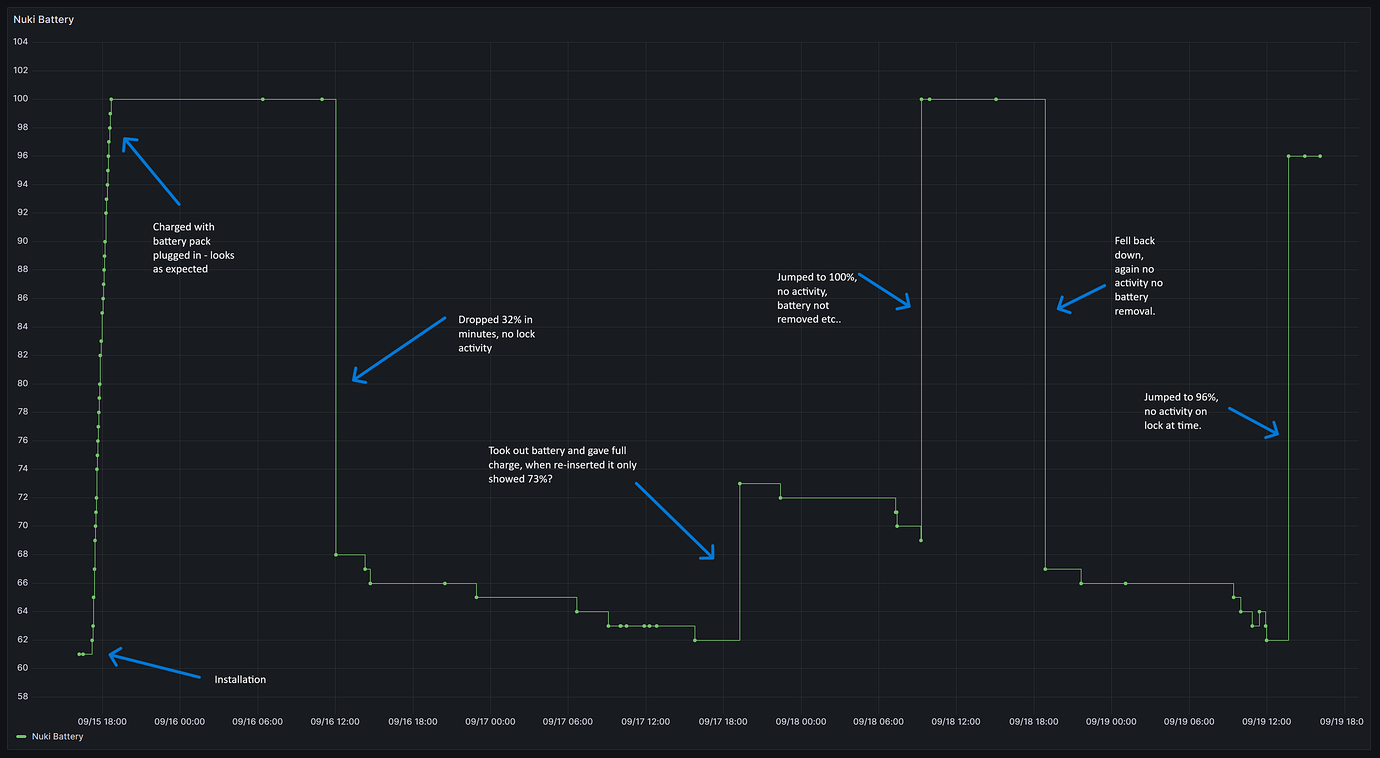1380x758 pixels.
Task: Click the y-axis value 78
Action: 22,412
